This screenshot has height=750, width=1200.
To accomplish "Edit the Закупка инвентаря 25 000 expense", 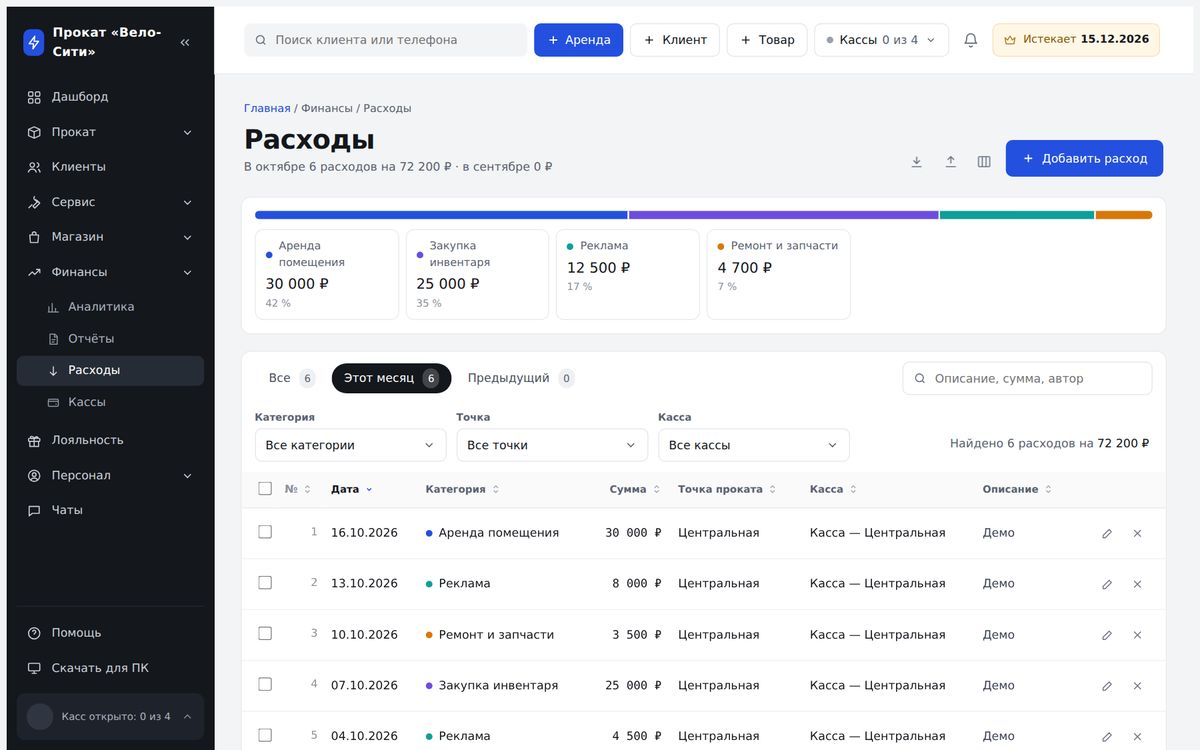I will [x=1107, y=686].
